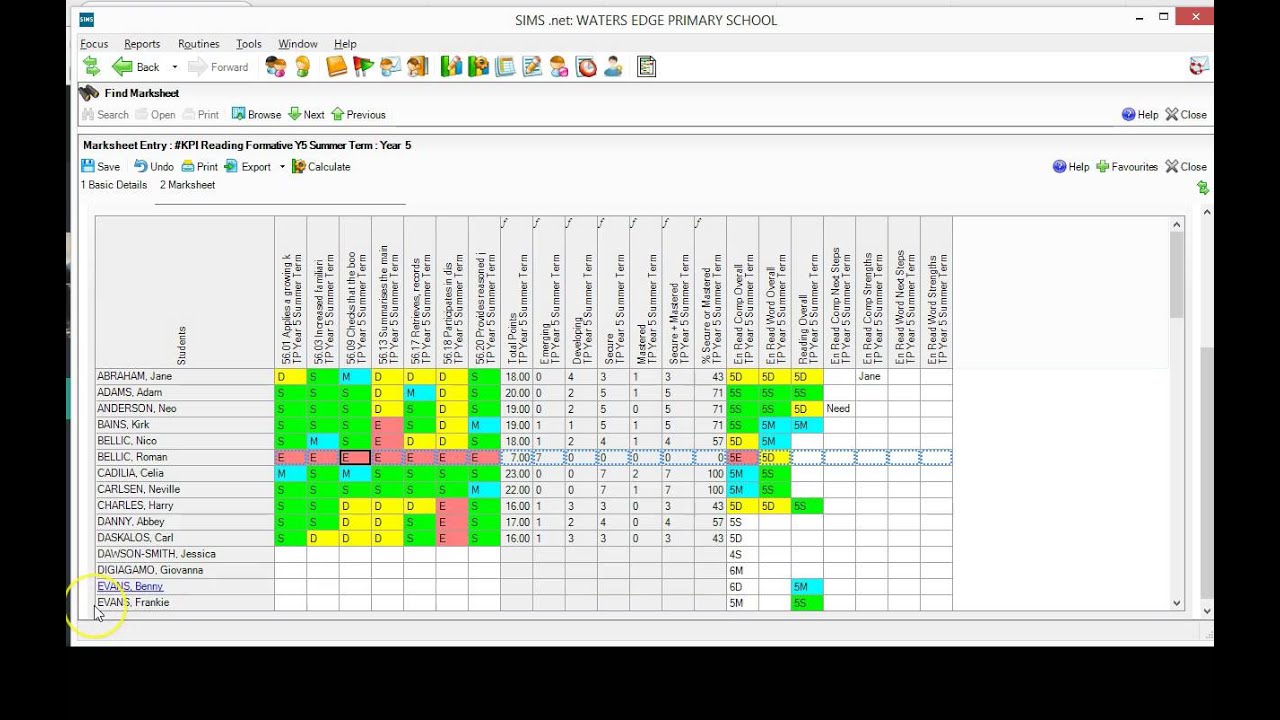Go to Next marksheet
This screenshot has width=1280, height=720.
coord(306,115)
